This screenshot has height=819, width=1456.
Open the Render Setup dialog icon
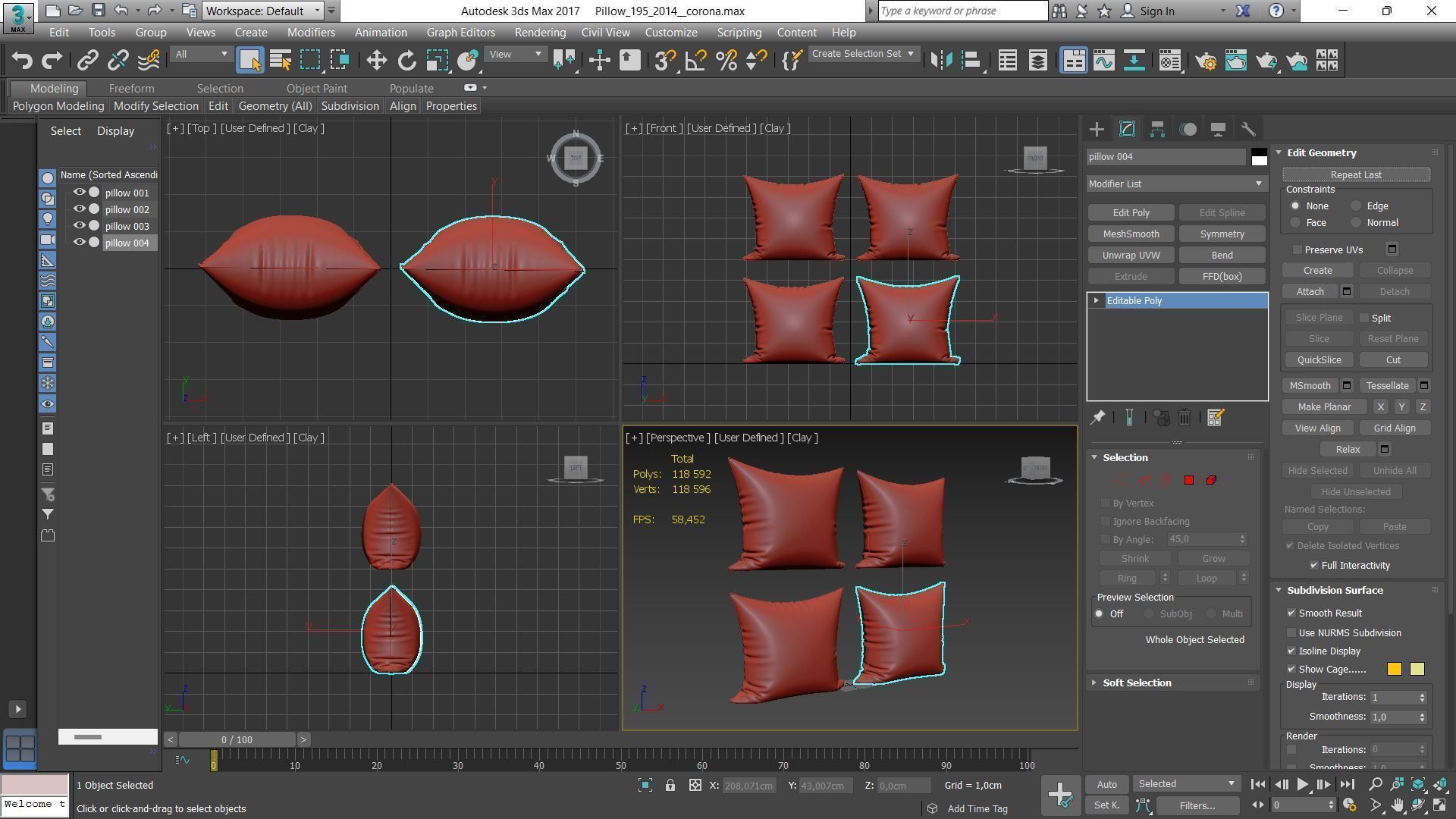pos(1206,61)
